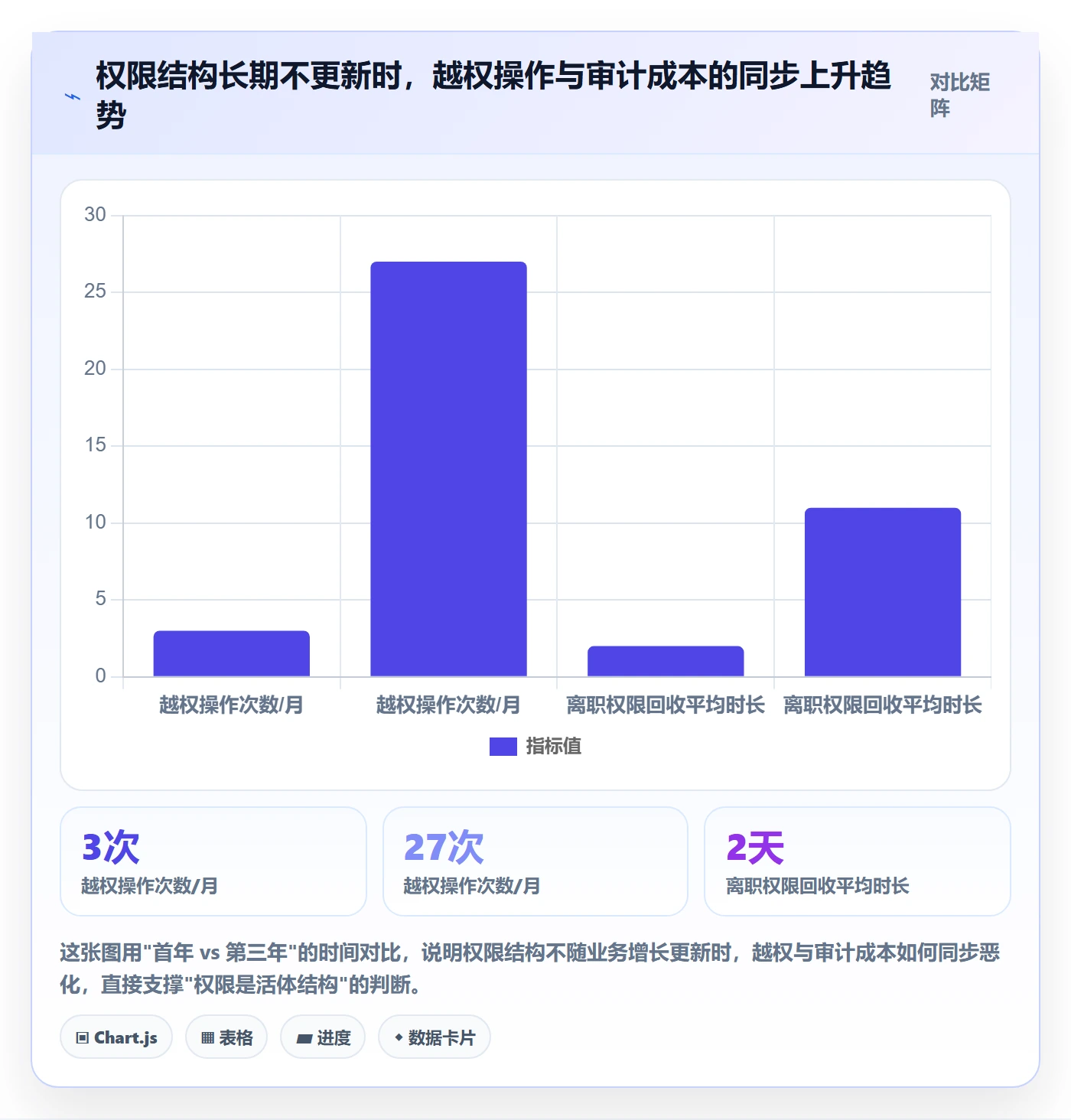Open the 2天 stat card
The image size is (1071, 1120).
(x=858, y=861)
